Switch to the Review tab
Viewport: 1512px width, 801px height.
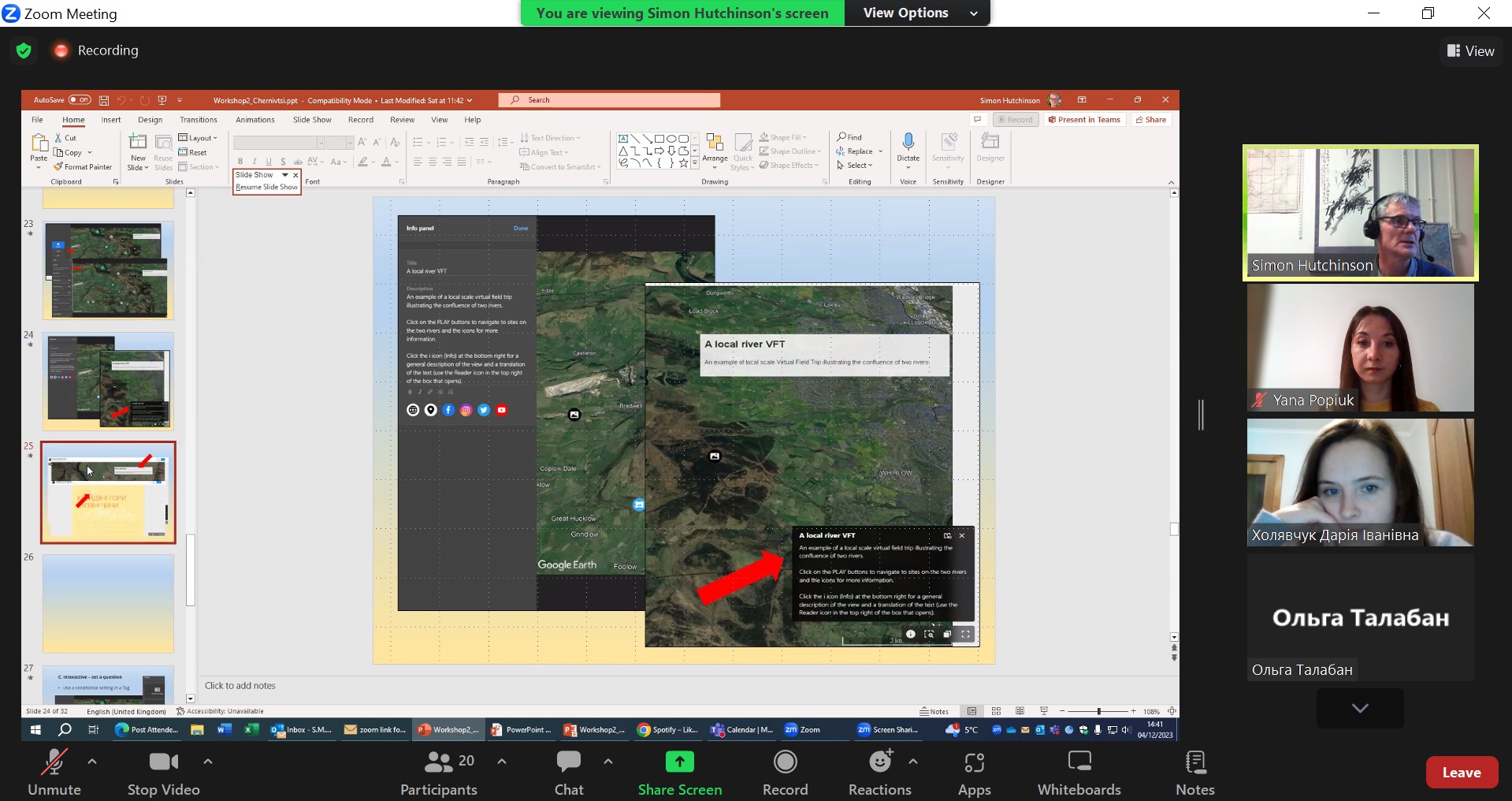[x=402, y=120]
